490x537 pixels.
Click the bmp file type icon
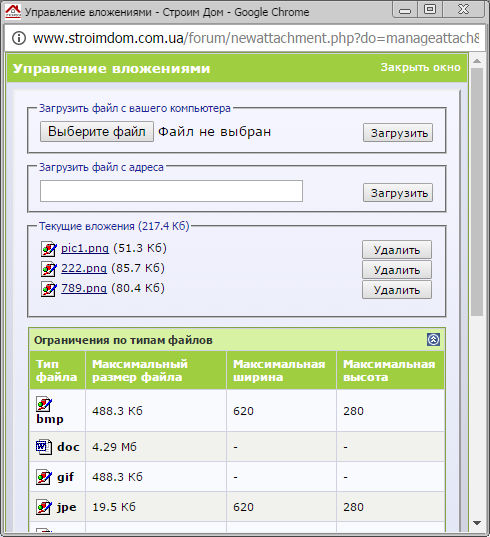click(x=44, y=404)
